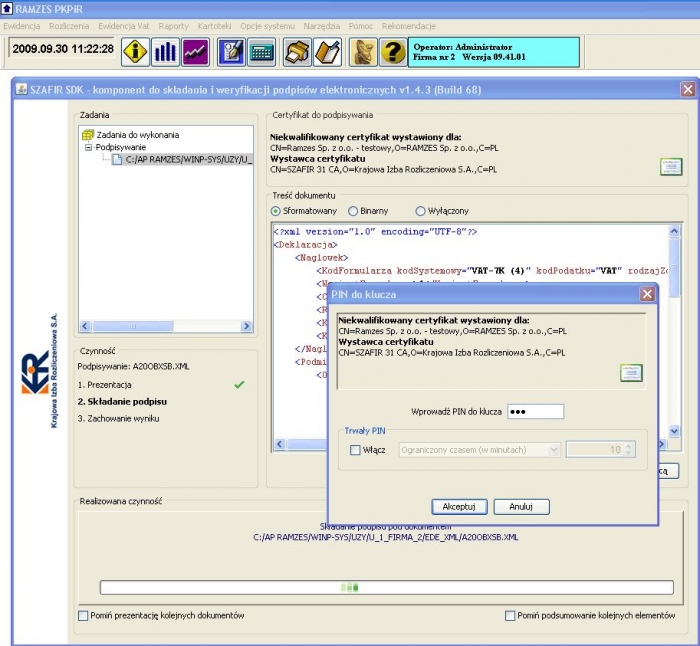Click the Wprowadź PIN do klucza field
700x646 pixels.
[x=535, y=412]
